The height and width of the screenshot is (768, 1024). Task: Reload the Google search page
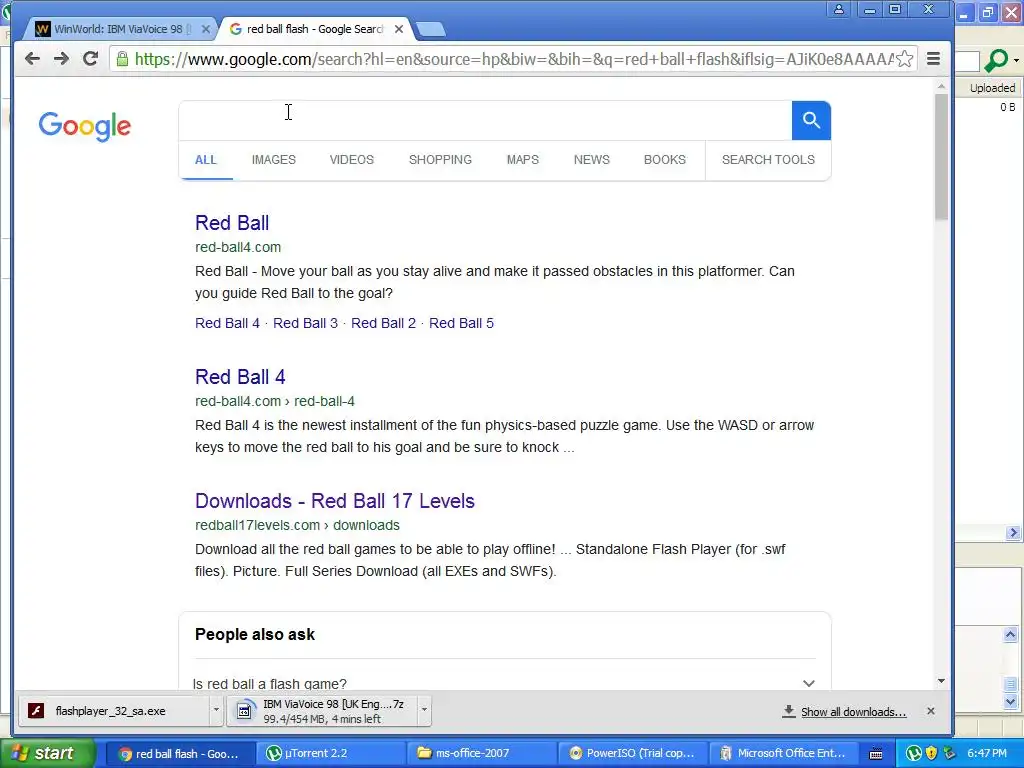pyautogui.click(x=90, y=59)
